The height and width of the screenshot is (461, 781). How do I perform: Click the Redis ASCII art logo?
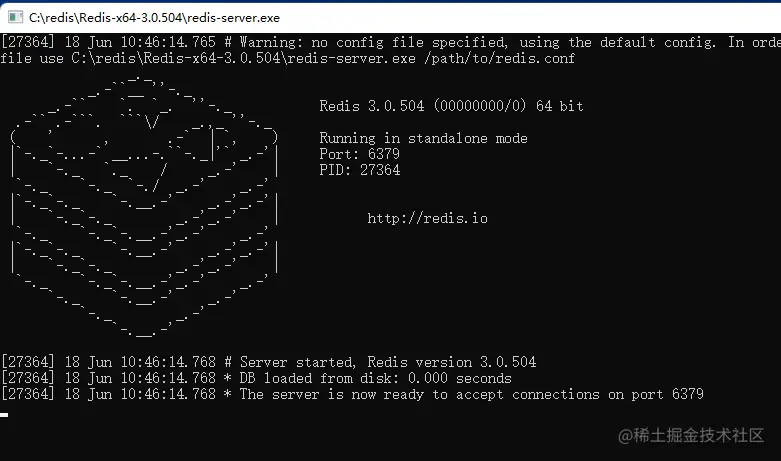point(144,207)
